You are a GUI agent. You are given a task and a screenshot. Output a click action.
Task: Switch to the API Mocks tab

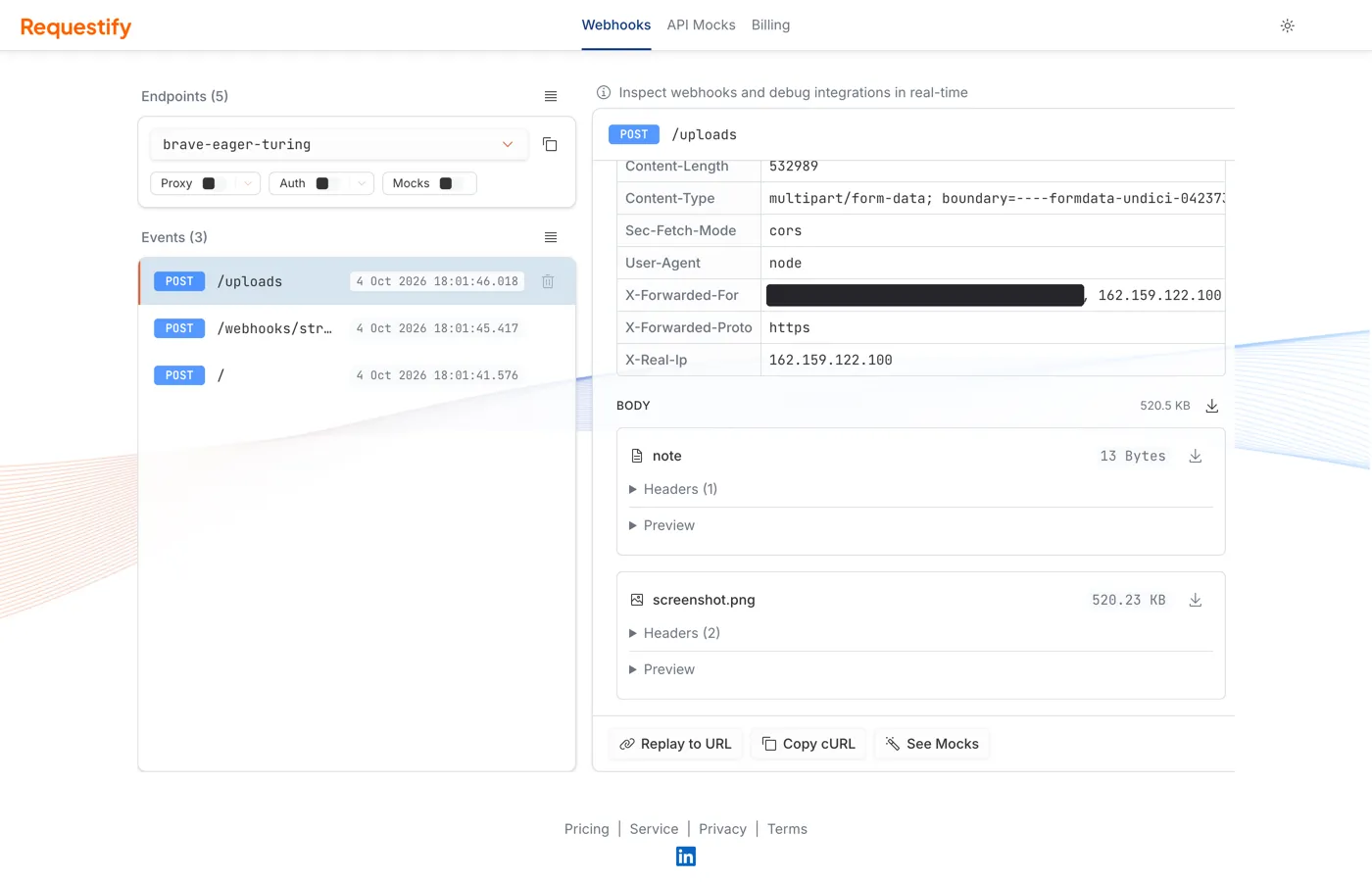(701, 25)
